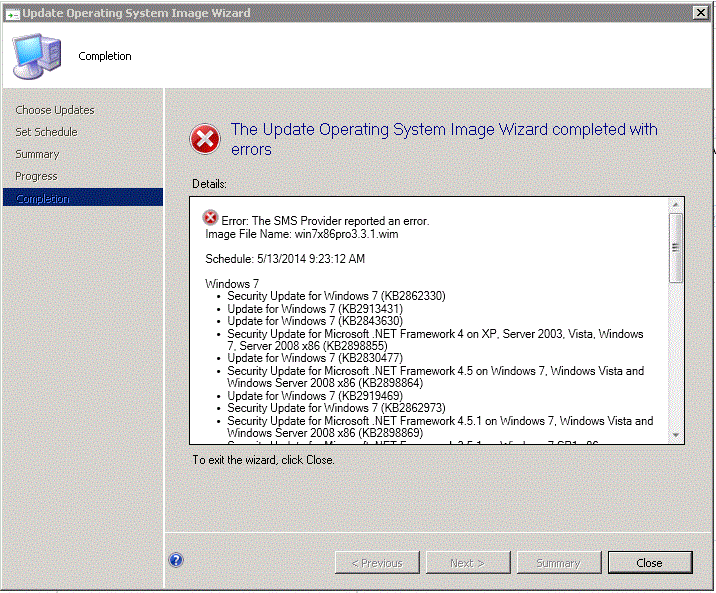Click the red error icon beside wizard heading
Image resolution: width=716 pixels, height=593 pixels.
205,139
